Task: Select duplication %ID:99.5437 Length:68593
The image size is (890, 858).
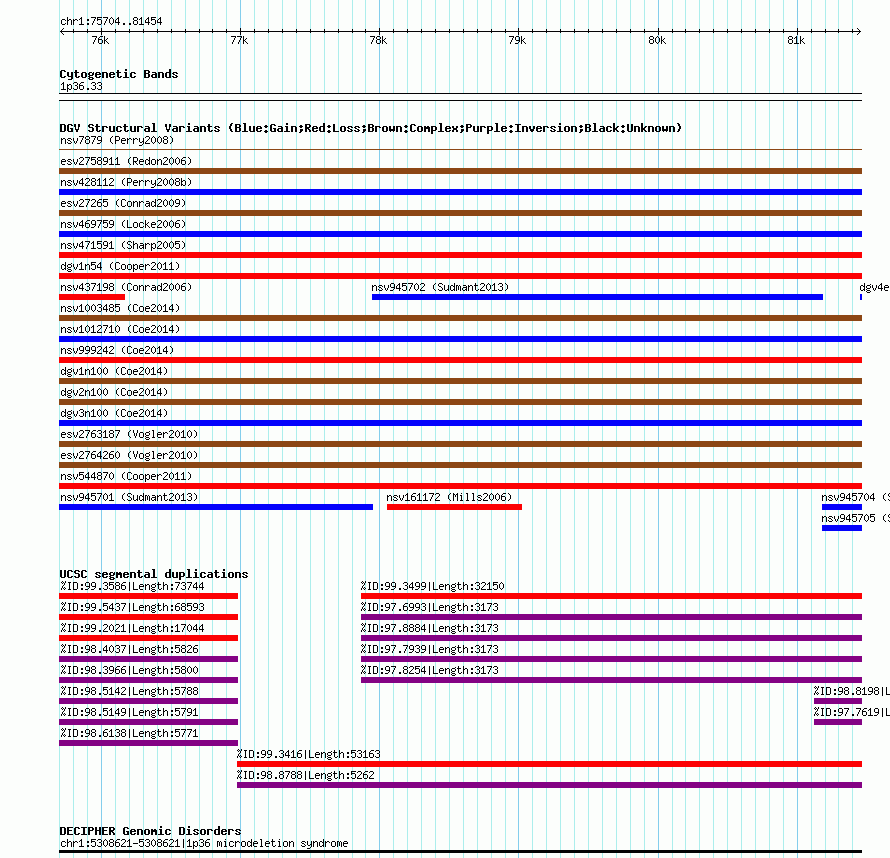Action: (148, 617)
